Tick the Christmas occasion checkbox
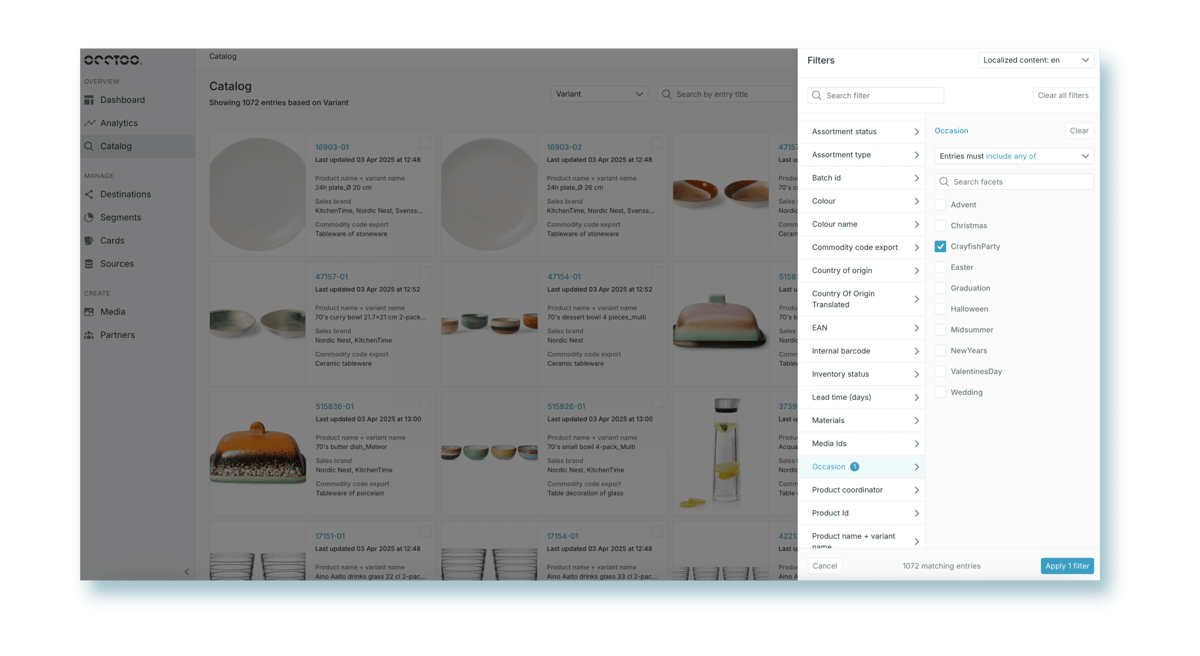The image size is (1200, 656). coord(940,226)
